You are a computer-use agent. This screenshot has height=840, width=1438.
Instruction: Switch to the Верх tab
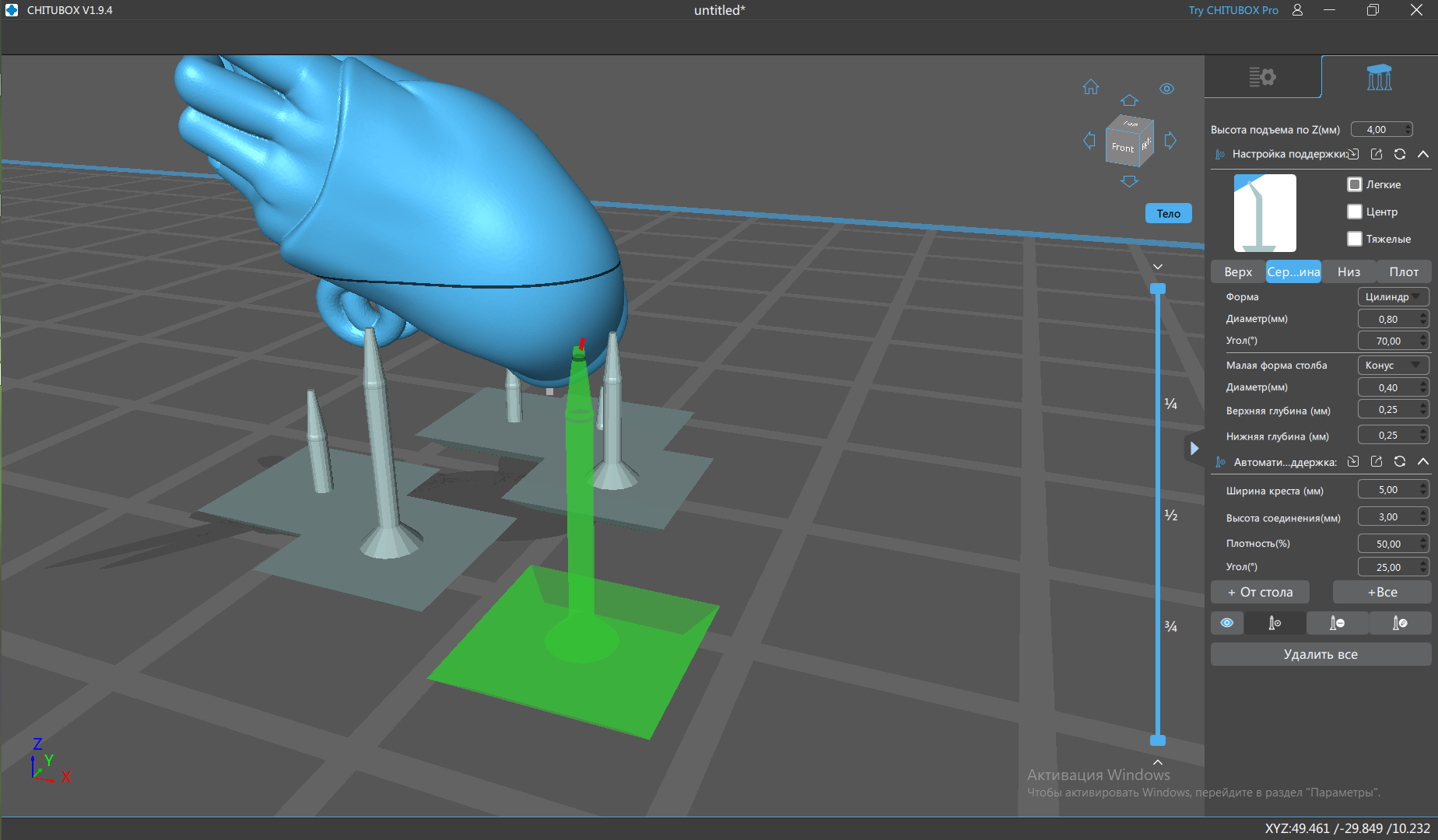click(1238, 271)
